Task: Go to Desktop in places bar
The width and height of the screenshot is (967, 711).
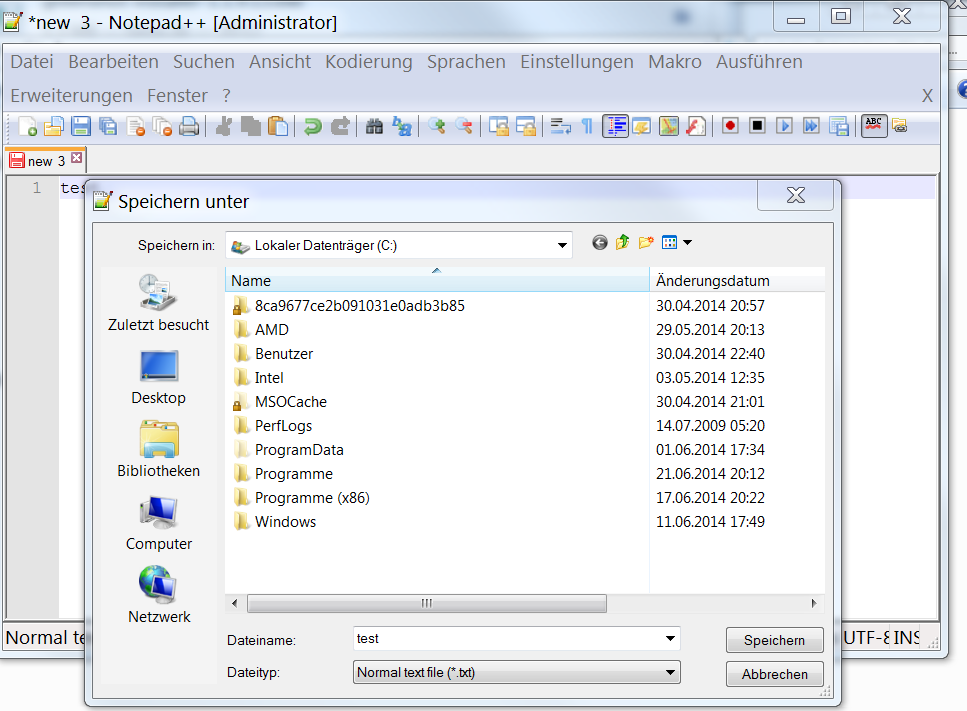Action: pos(158,377)
